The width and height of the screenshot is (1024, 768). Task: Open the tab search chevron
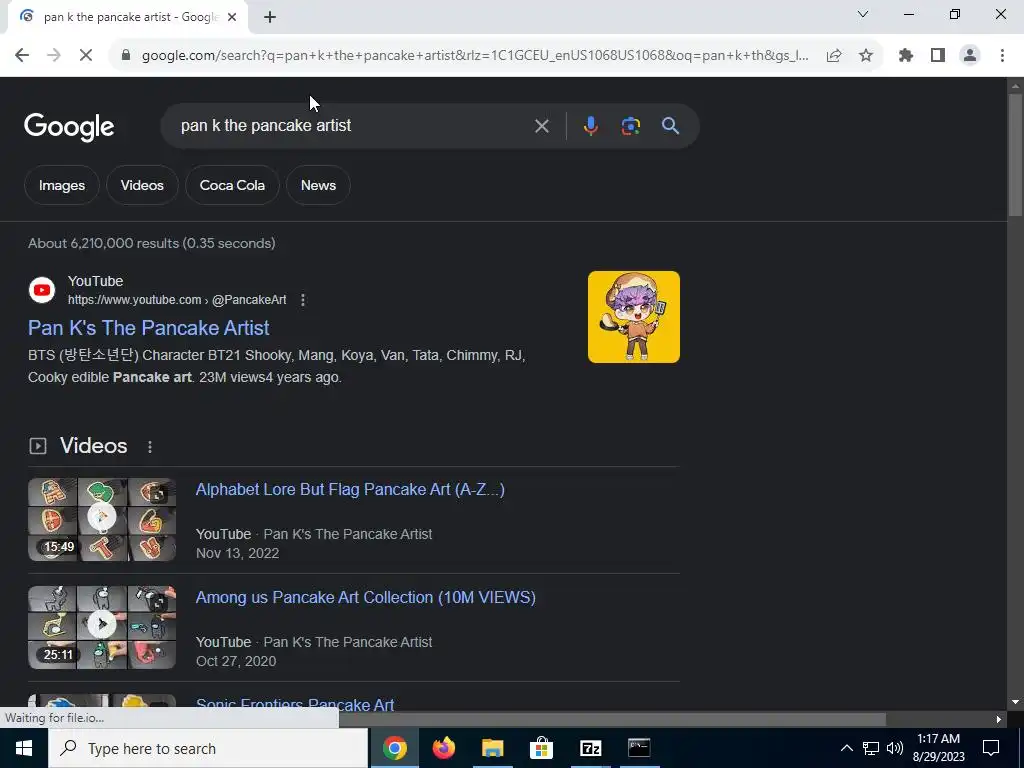(863, 14)
